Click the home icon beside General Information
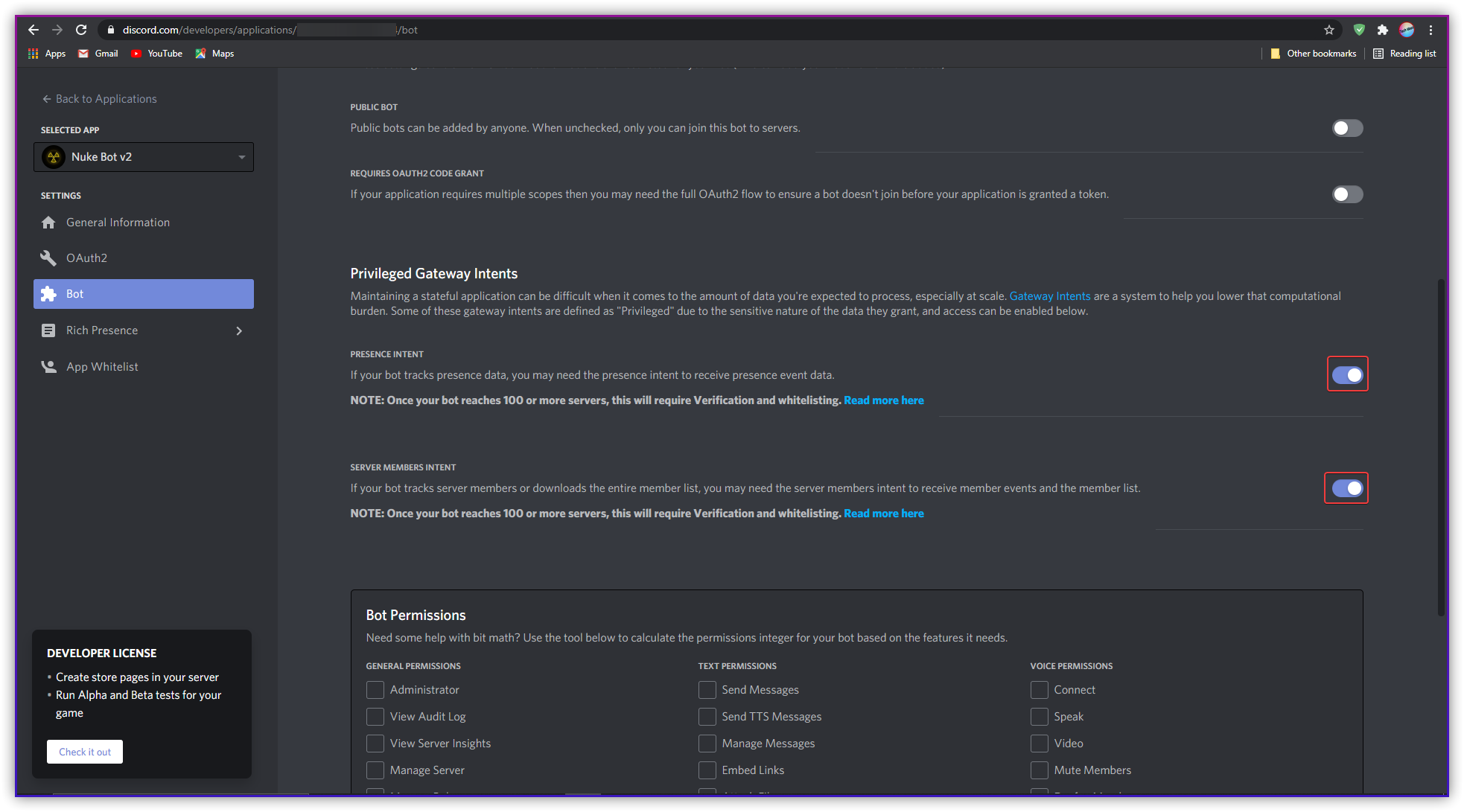Viewport: 1464px width, 812px height. (48, 222)
